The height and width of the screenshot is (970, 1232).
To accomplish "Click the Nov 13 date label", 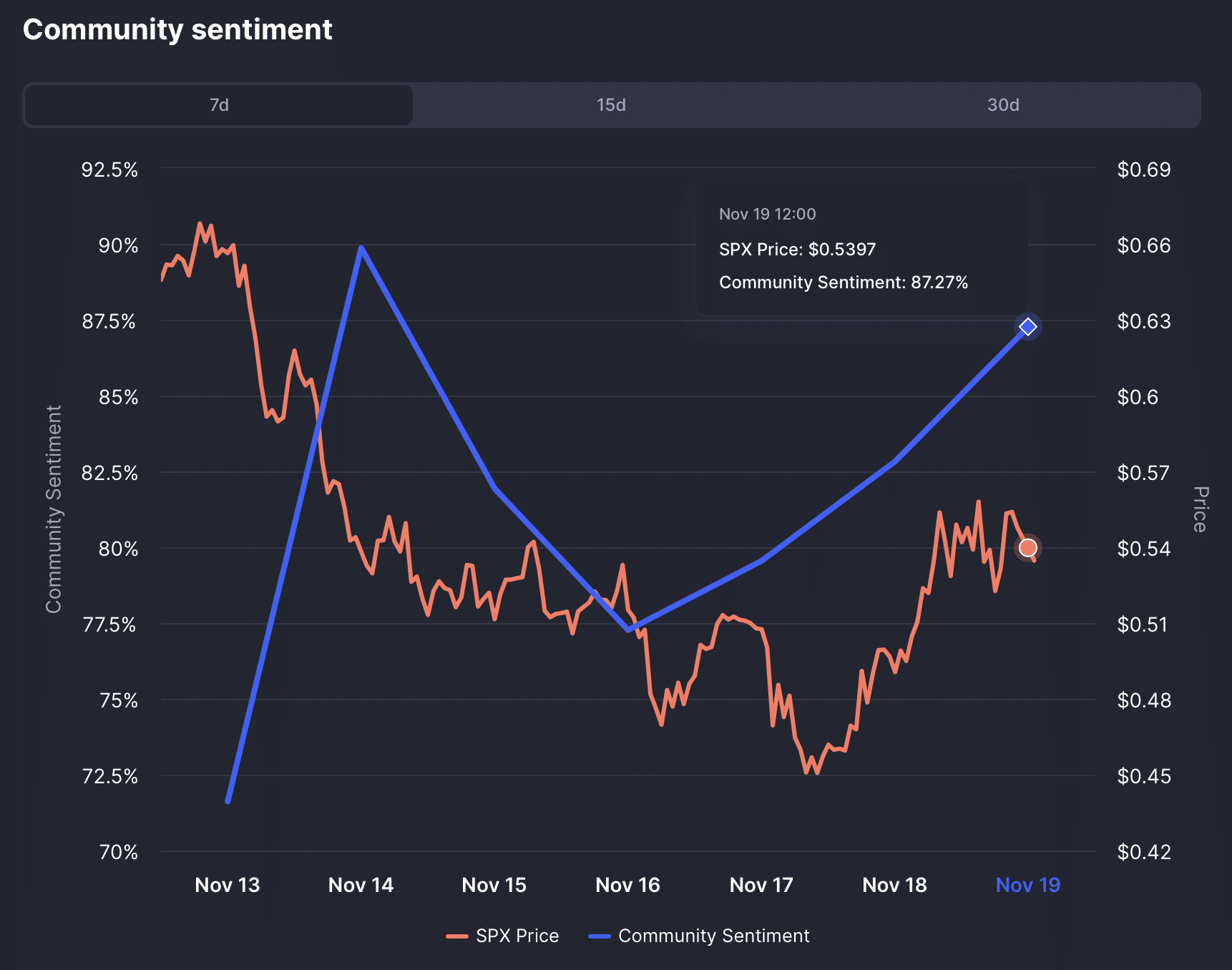I will [x=227, y=885].
